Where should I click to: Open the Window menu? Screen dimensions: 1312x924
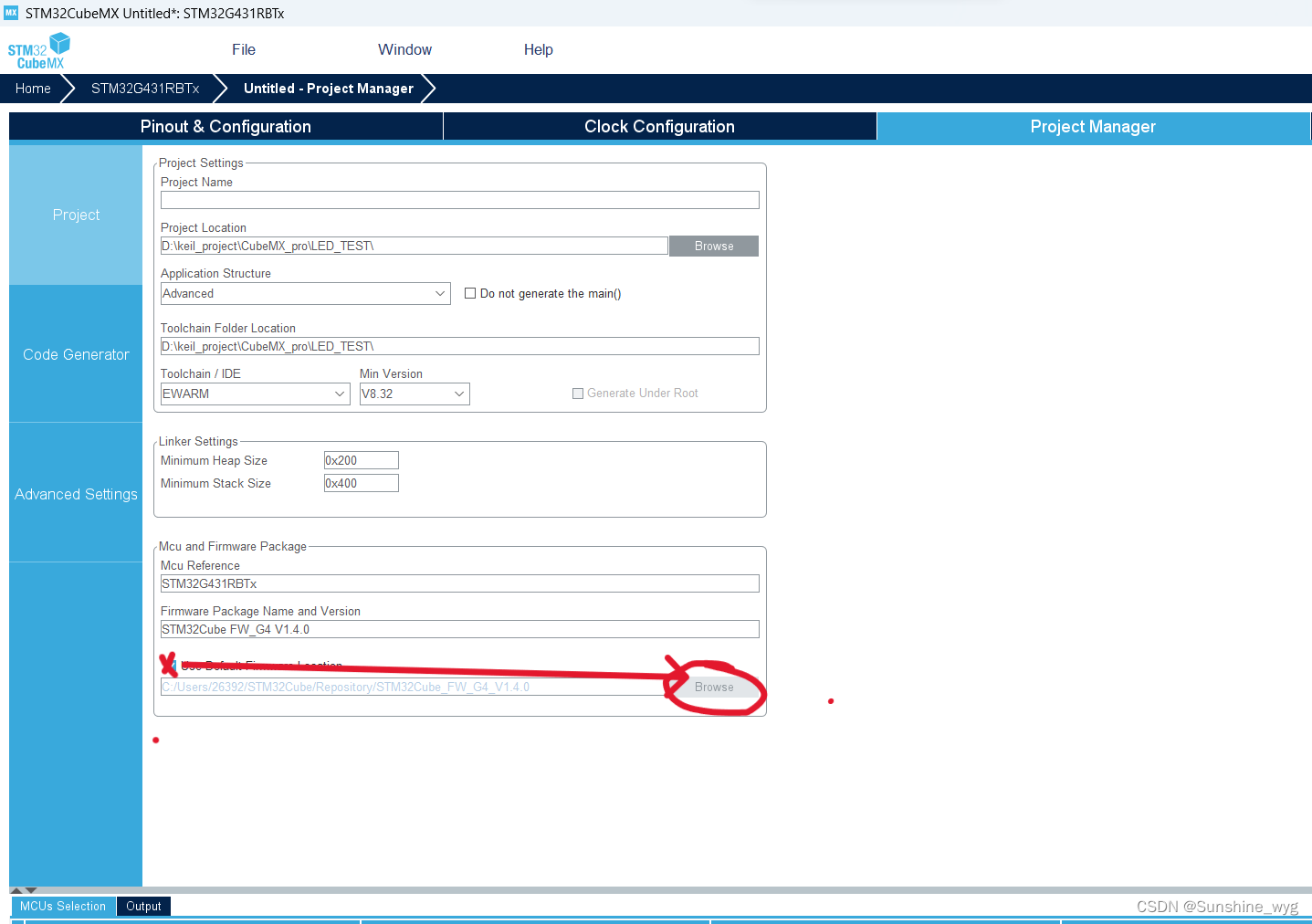pyautogui.click(x=404, y=50)
